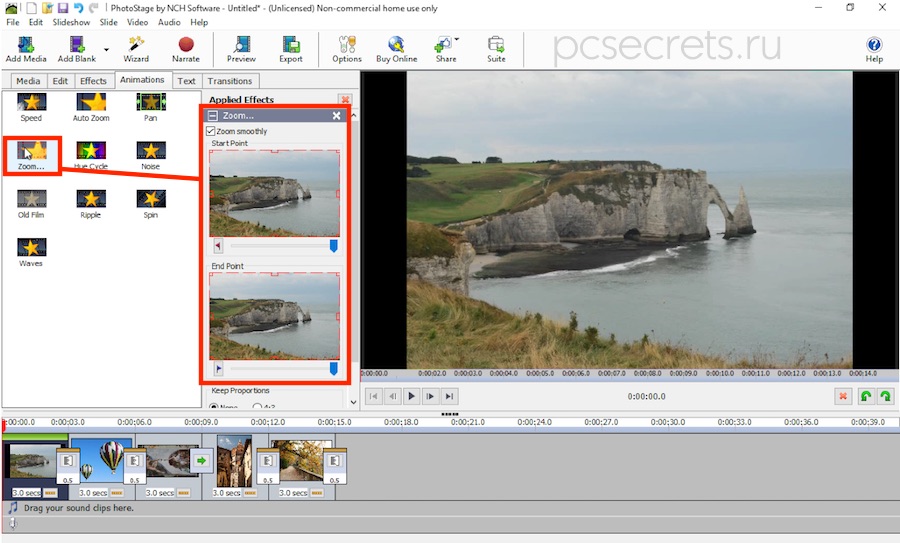Image resolution: width=900 pixels, height=543 pixels.
Task: Select the Waves animation effect
Action: pos(31,253)
